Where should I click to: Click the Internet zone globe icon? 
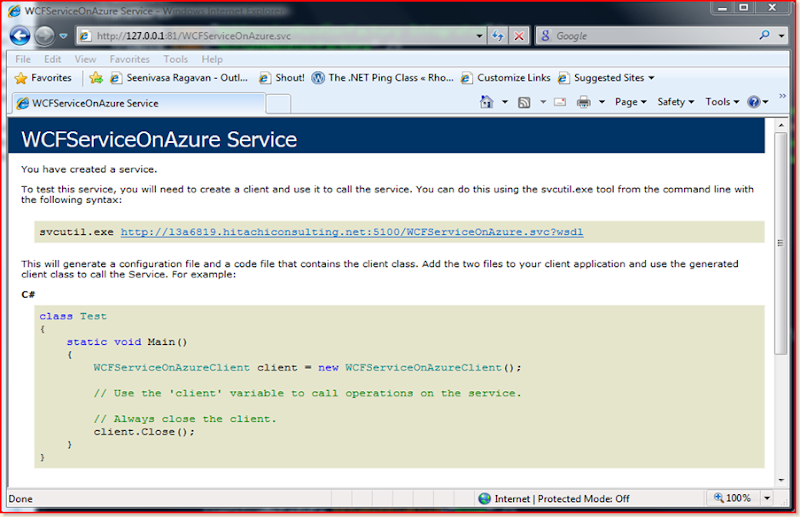[485, 499]
